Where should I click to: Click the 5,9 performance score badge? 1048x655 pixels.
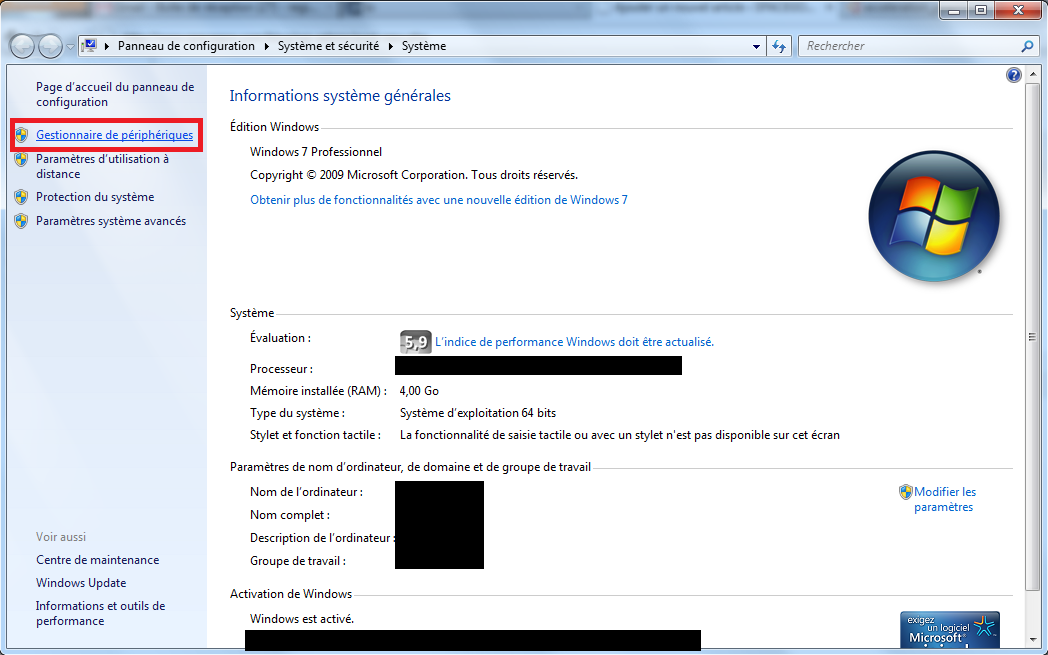415,342
